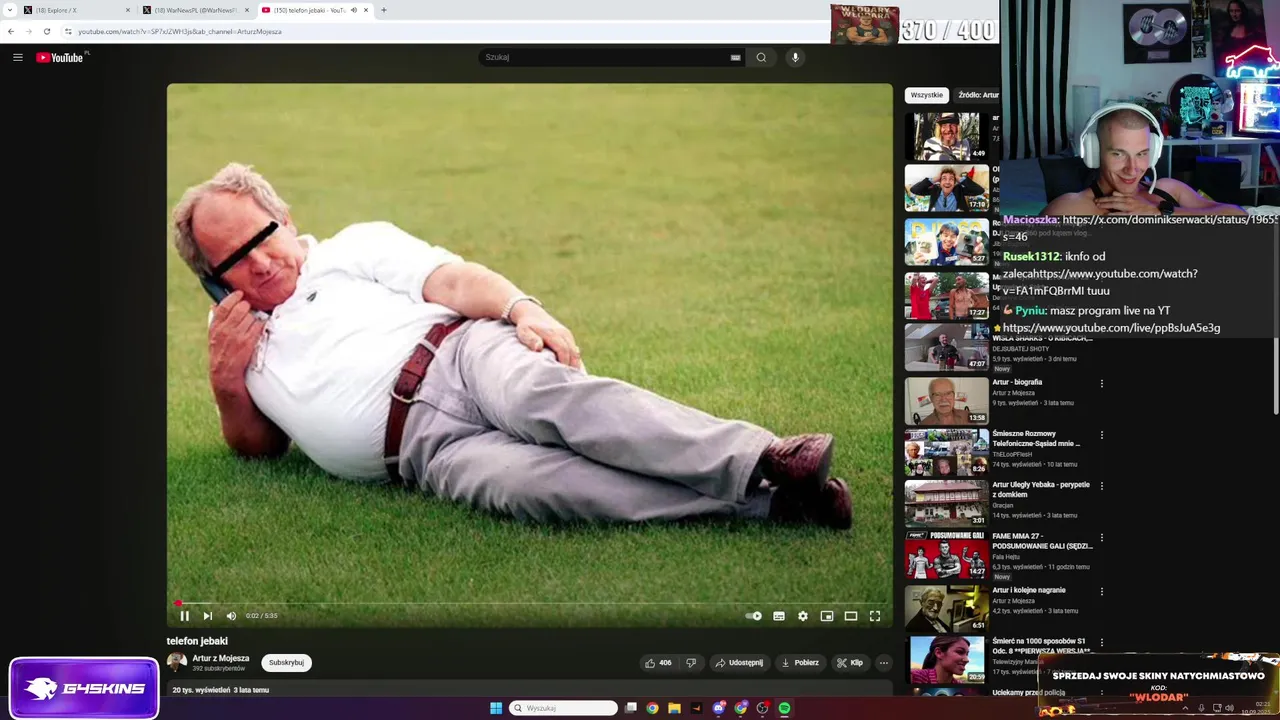Image resolution: width=1280 pixels, height=720 pixels.
Task: Seek on the red video progress bar
Action: [530, 603]
